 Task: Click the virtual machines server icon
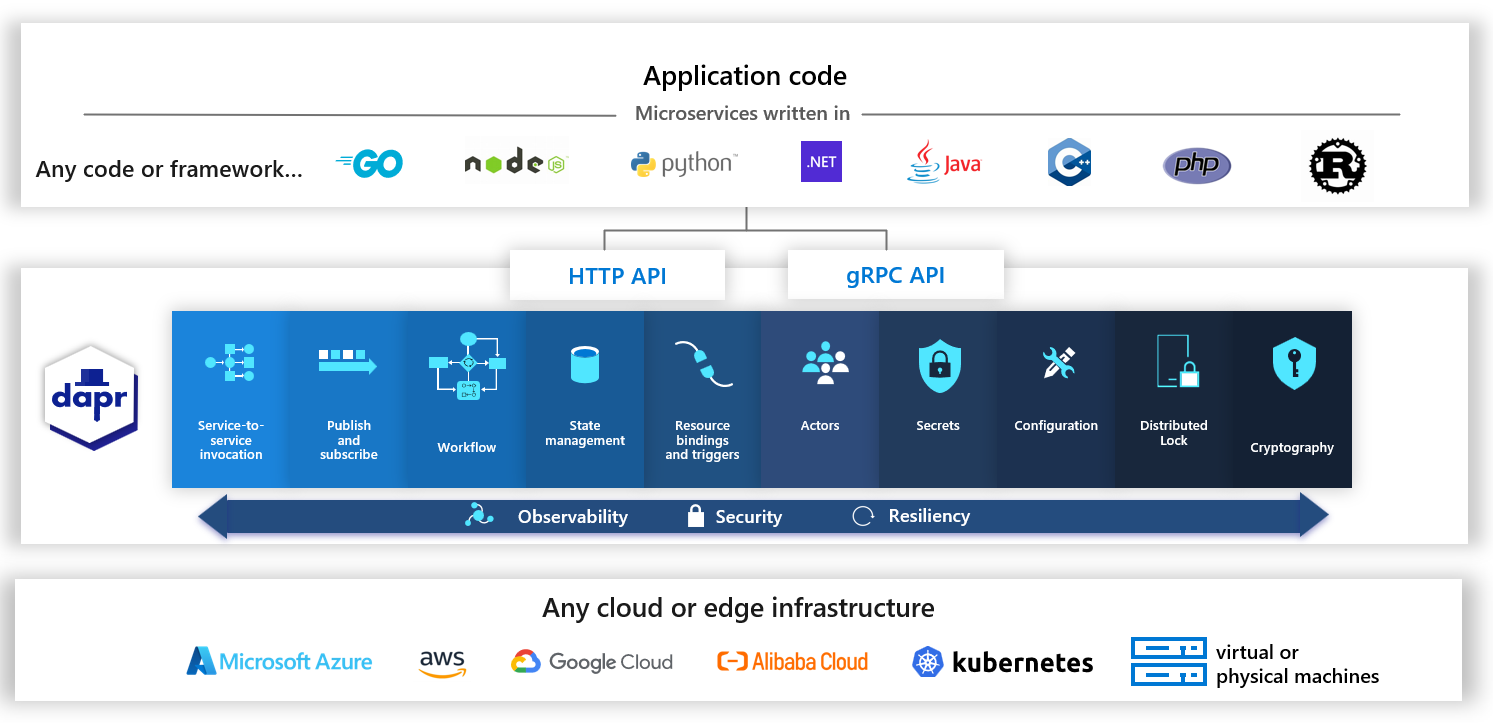[1167, 662]
